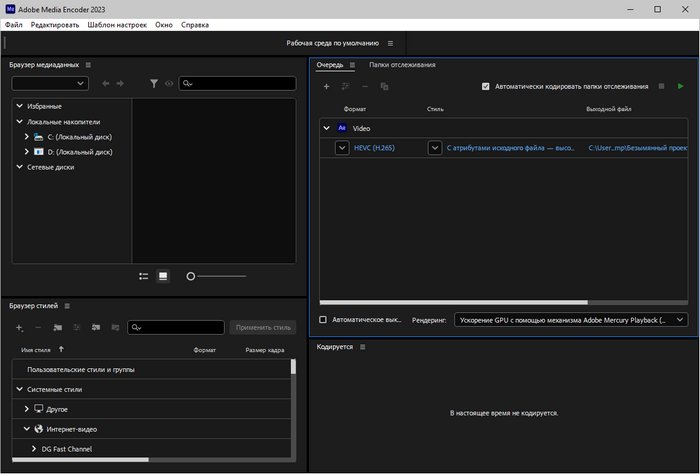Click the Add Source plus icon in Queue
The width and height of the screenshot is (700, 474).
pyautogui.click(x=326, y=86)
